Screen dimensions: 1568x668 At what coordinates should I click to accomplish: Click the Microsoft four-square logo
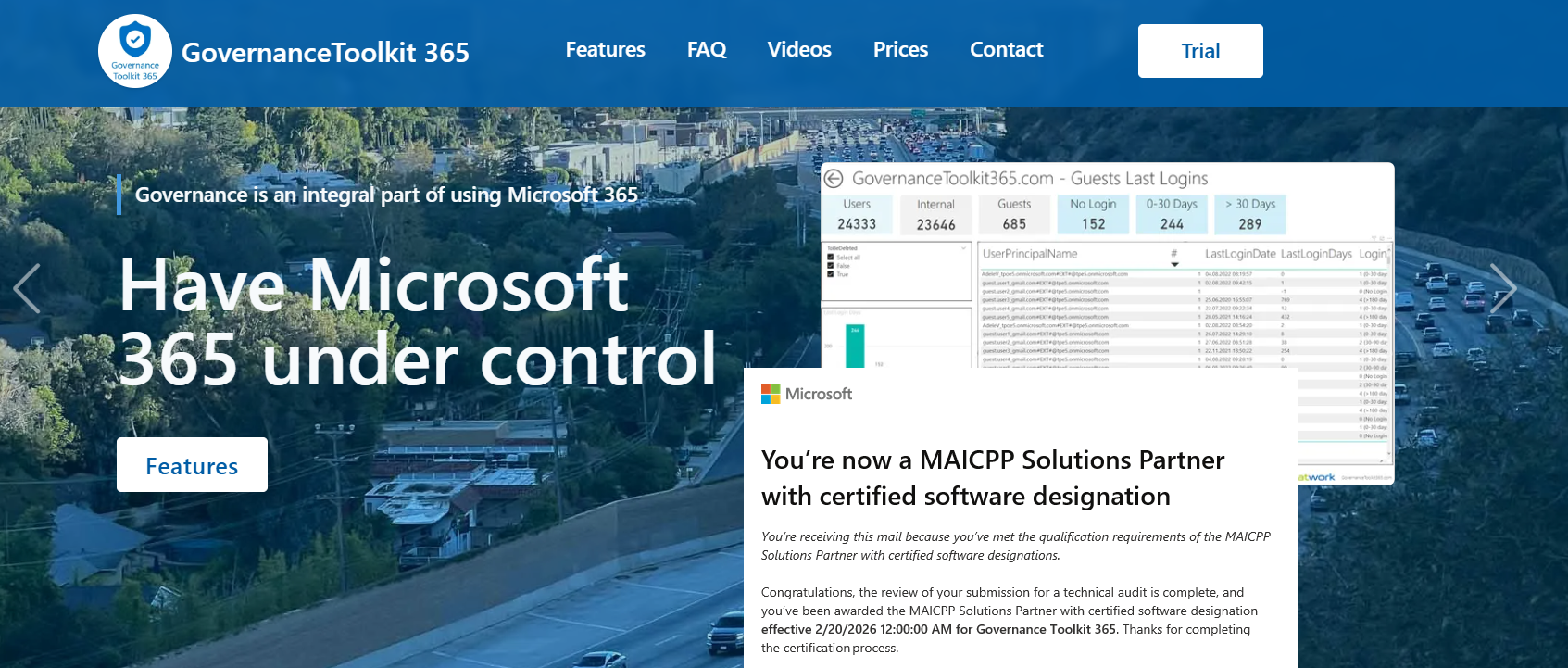pos(771,394)
